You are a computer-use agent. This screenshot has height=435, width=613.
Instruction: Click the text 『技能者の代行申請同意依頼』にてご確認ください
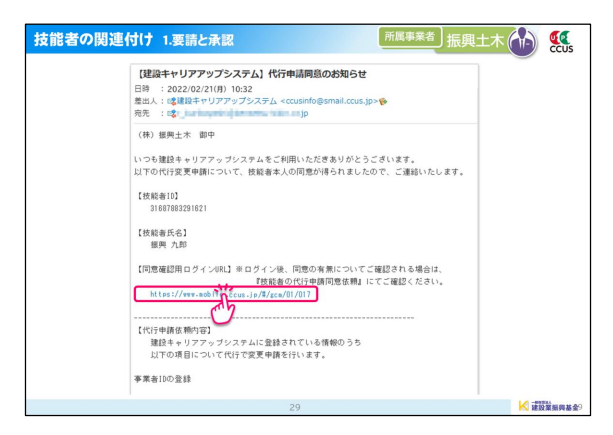click(x=350, y=281)
